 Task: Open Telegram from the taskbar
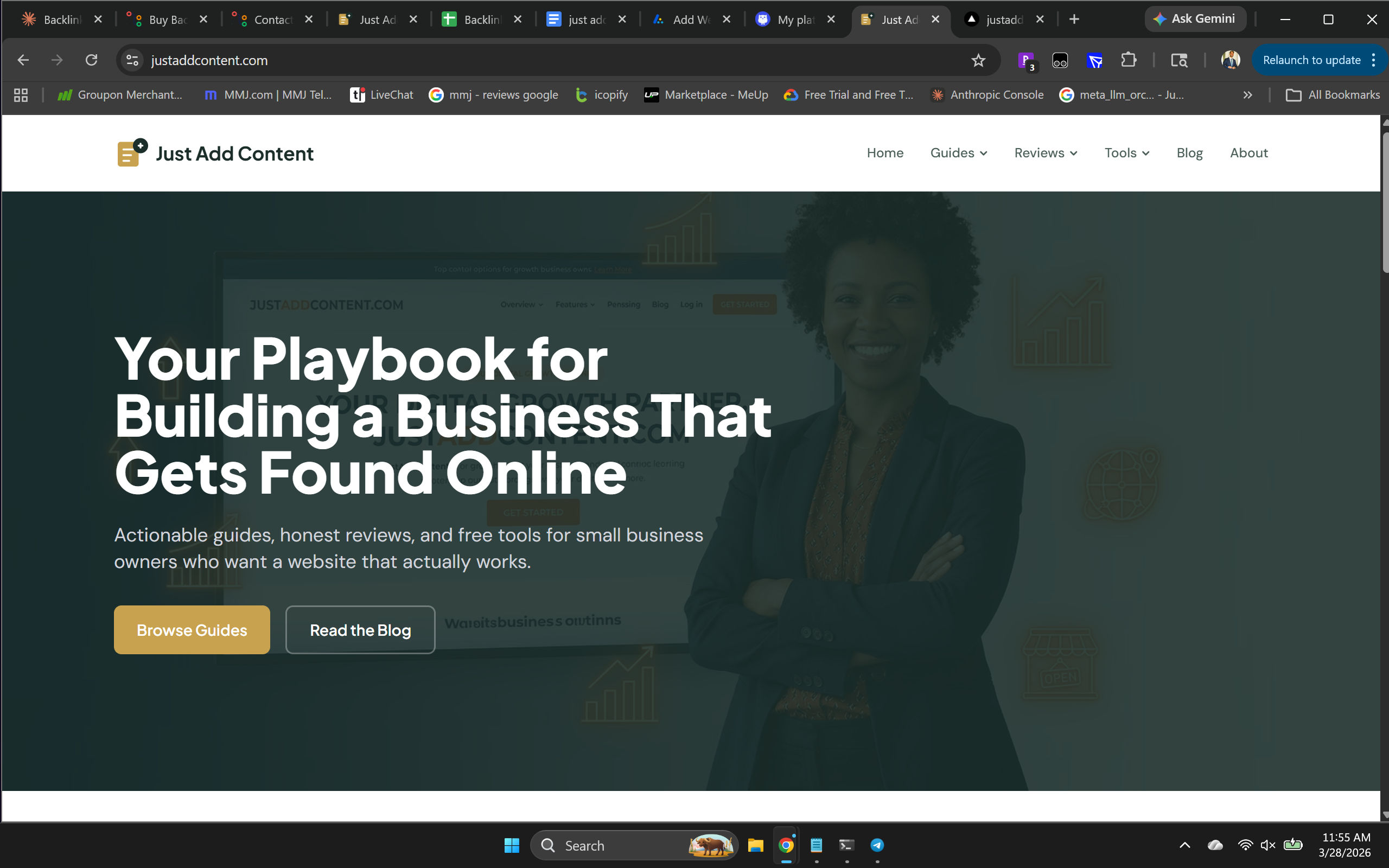point(877,845)
